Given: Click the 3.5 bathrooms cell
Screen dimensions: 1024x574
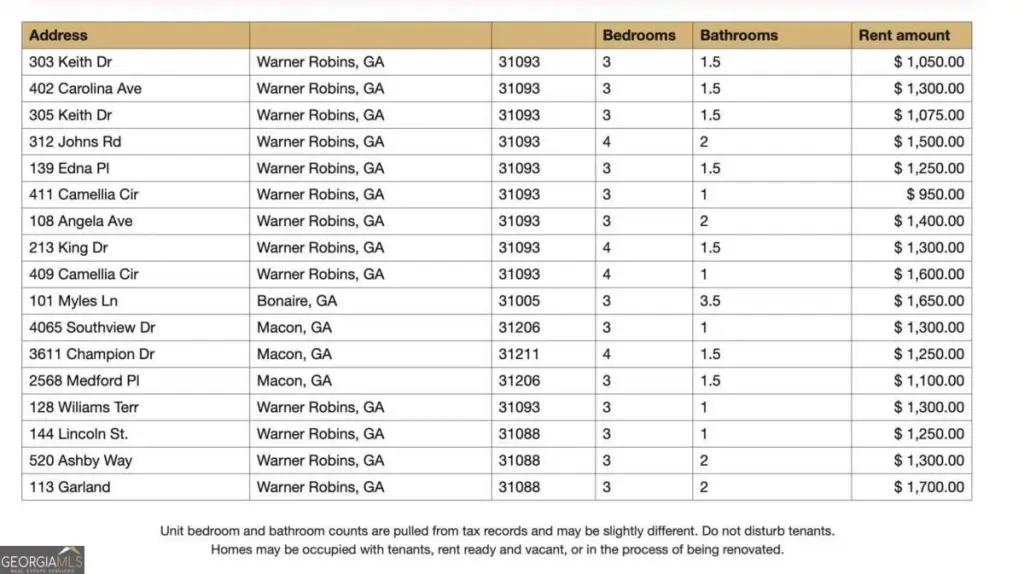Looking at the screenshot, I should 712,301.
